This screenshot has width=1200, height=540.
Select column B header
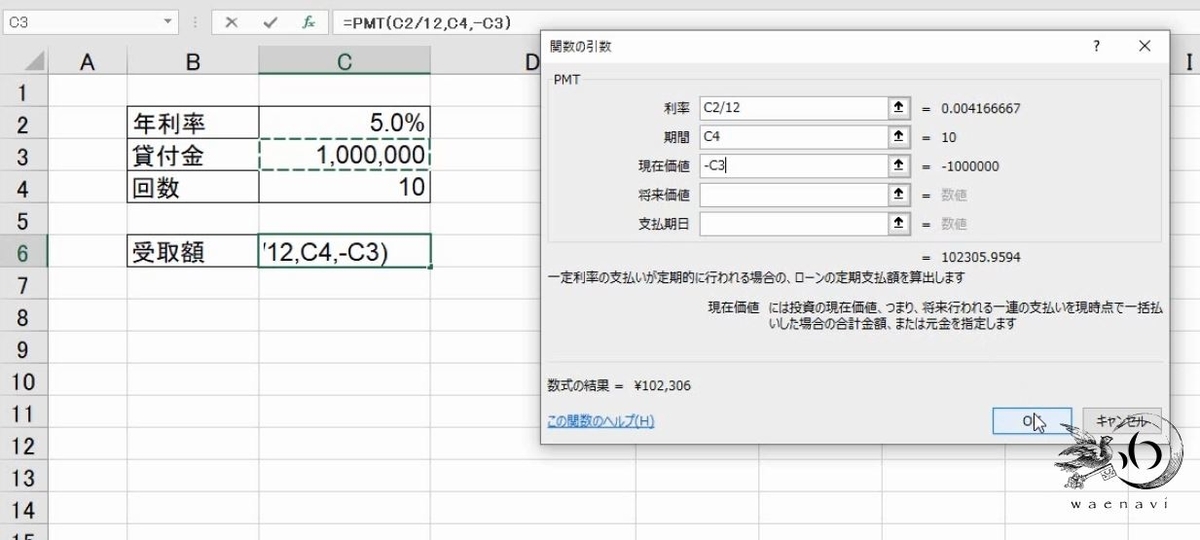click(x=193, y=62)
